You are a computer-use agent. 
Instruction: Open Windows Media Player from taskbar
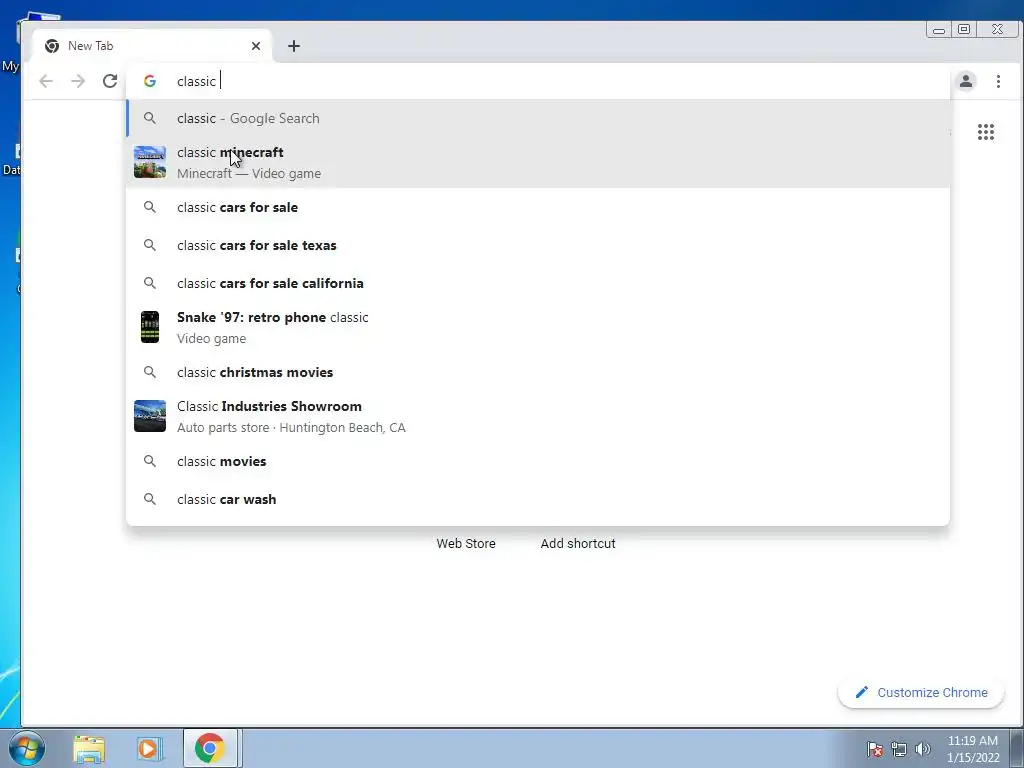(149, 748)
